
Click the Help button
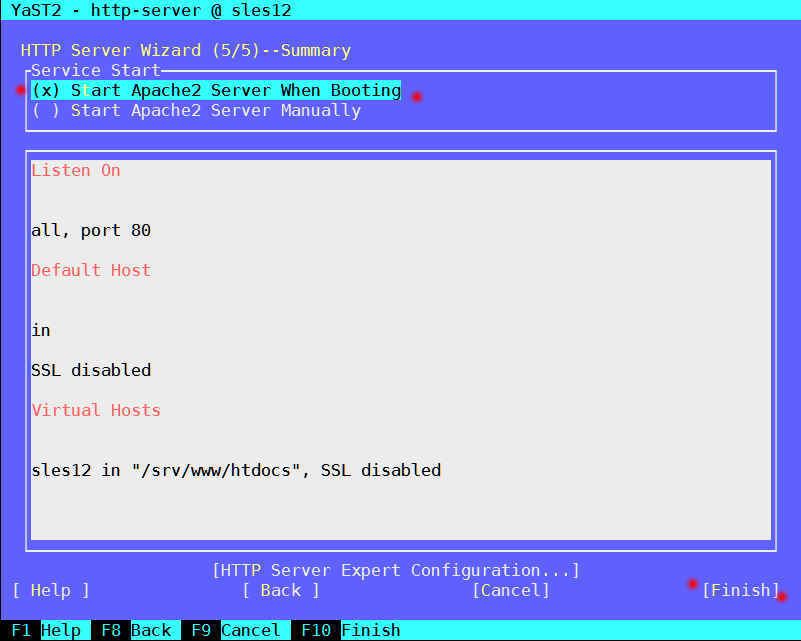51,590
